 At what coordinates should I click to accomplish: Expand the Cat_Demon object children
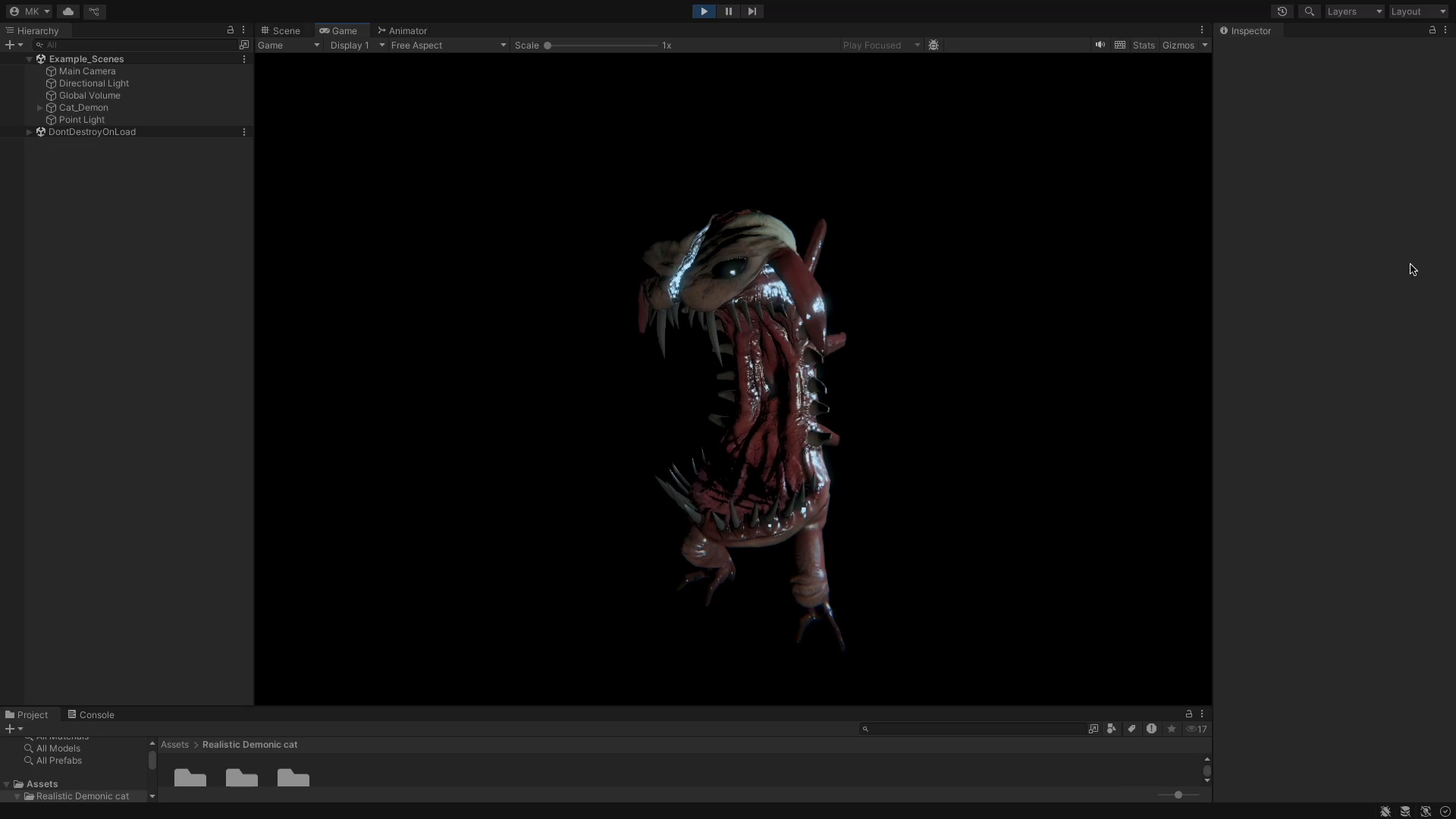(x=40, y=108)
